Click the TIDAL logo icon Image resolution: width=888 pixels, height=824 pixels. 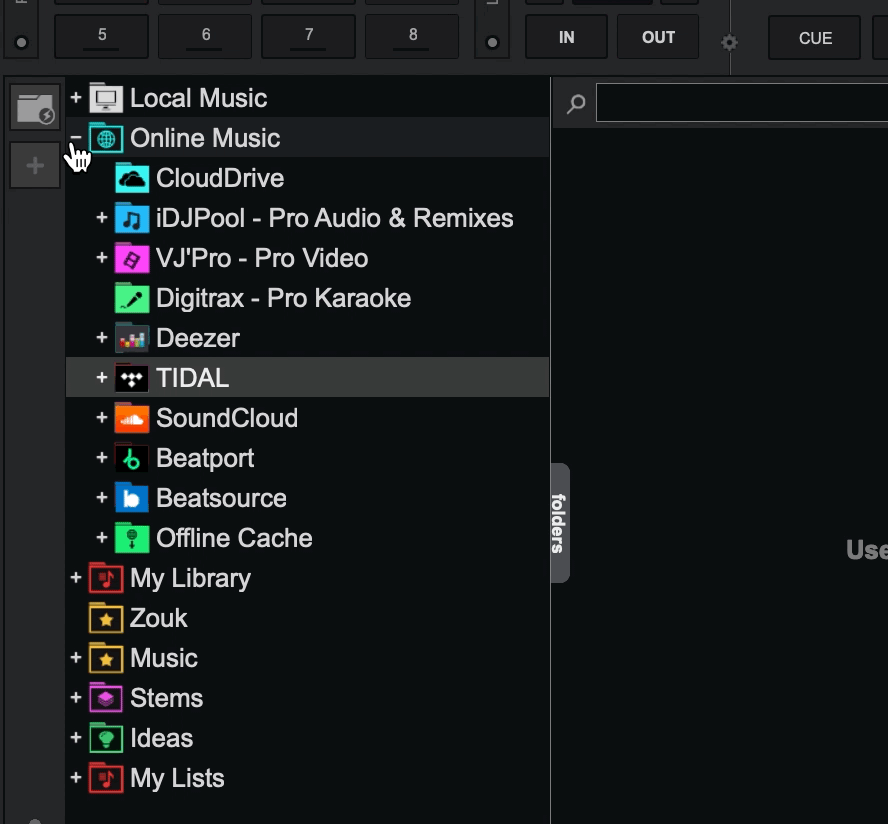132,378
